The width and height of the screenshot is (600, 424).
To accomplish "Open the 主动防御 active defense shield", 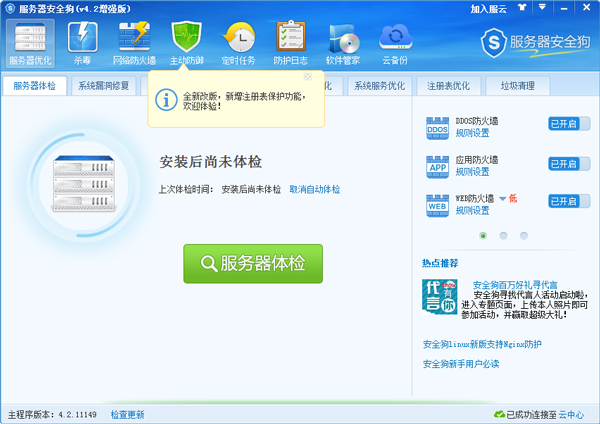I will [186, 42].
